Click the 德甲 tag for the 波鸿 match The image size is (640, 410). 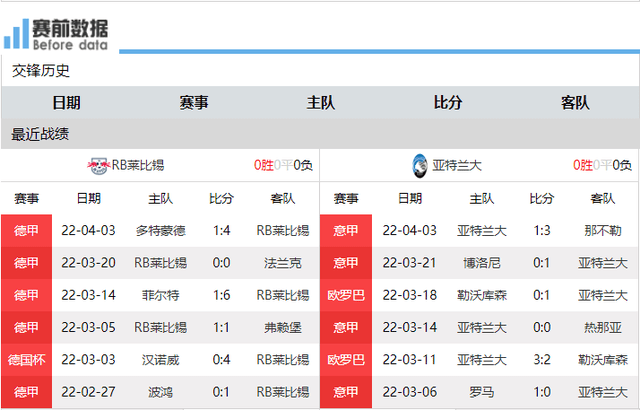pos(27,392)
